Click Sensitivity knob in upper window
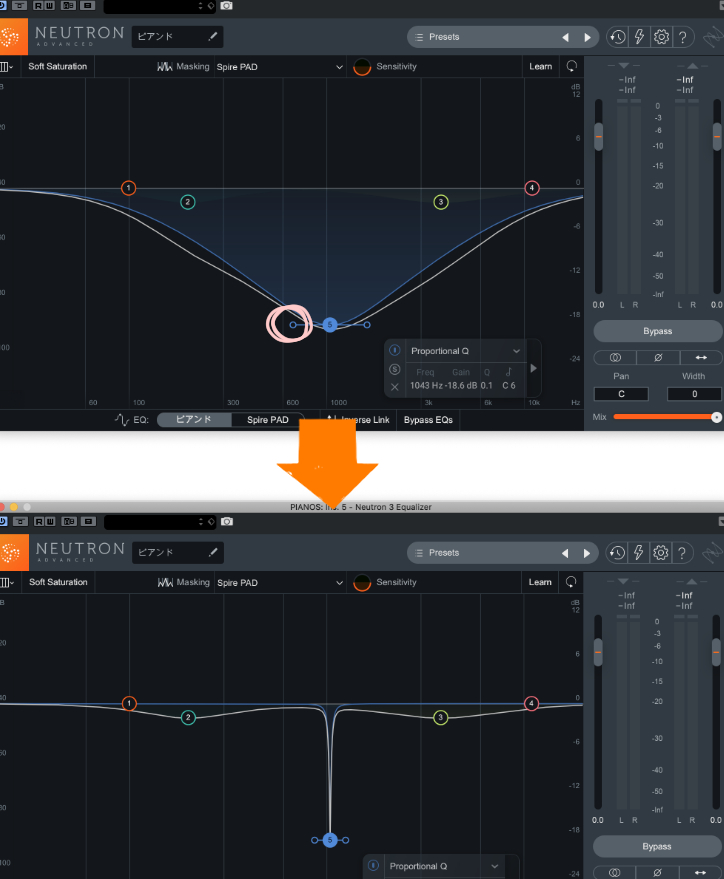Screen dimensions: 724x879 coord(362,67)
